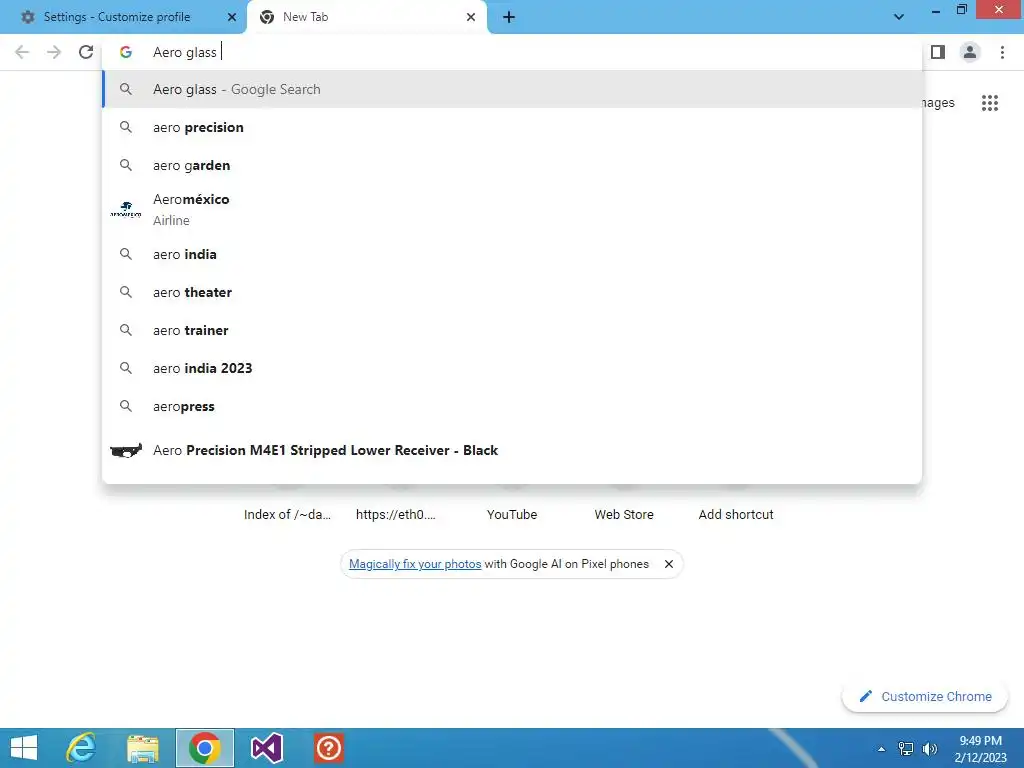The height and width of the screenshot is (768, 1024).
Task: Open the Windows Start button
Action: coord(24,748)
